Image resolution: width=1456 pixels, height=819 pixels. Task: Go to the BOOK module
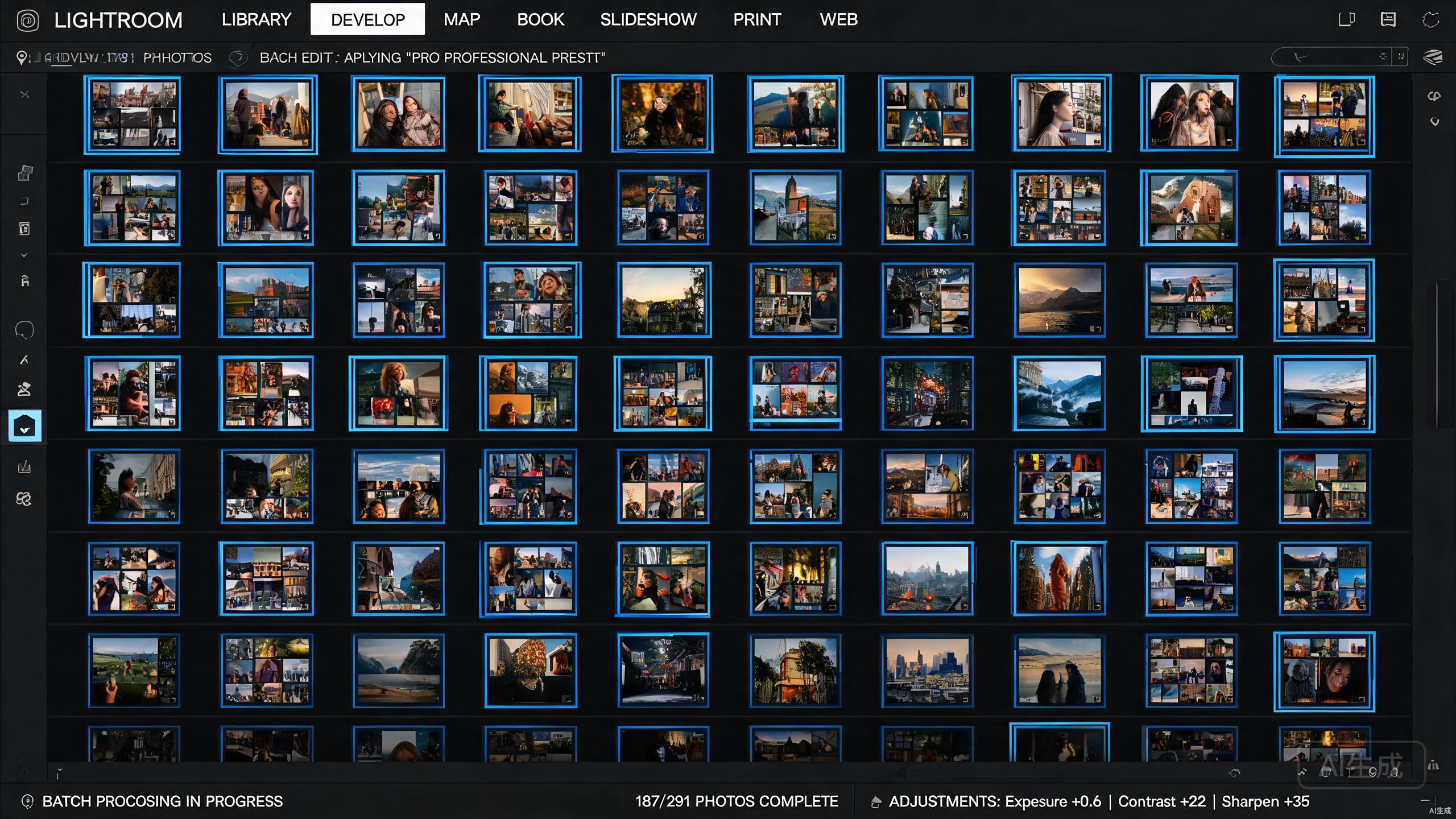(540, 19)
